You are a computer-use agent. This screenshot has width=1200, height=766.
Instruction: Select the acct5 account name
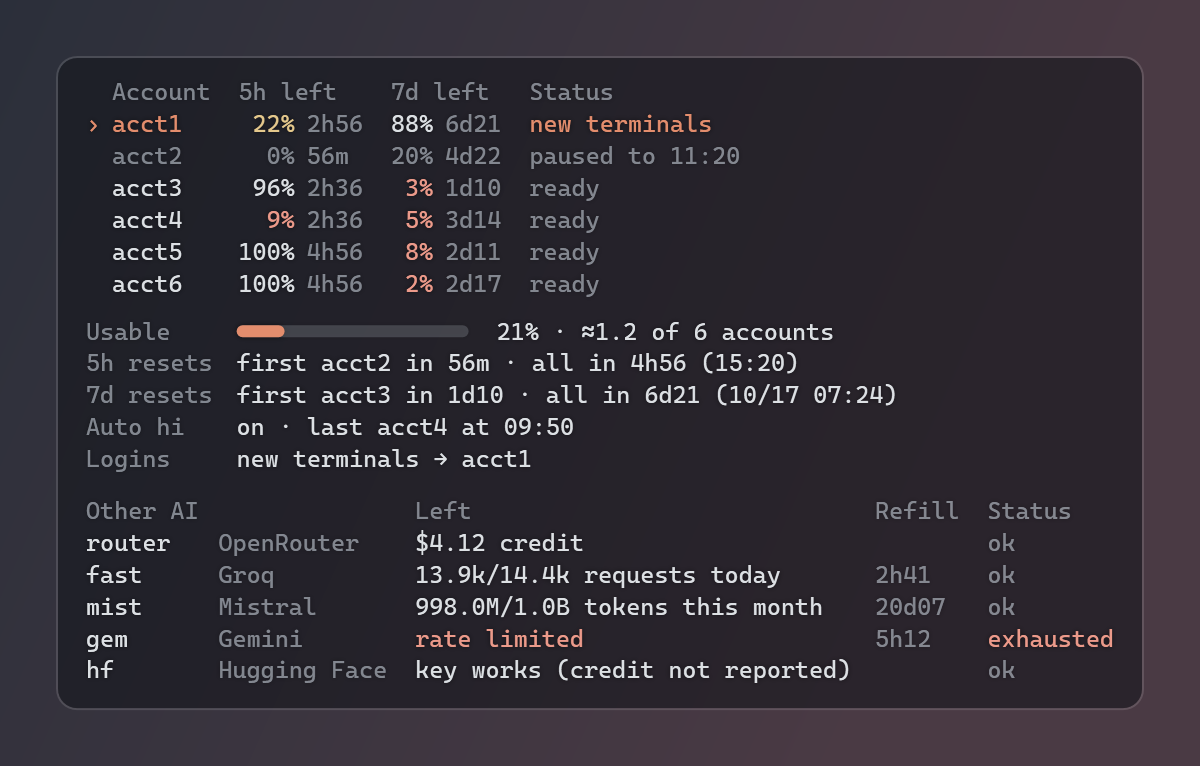147,253
